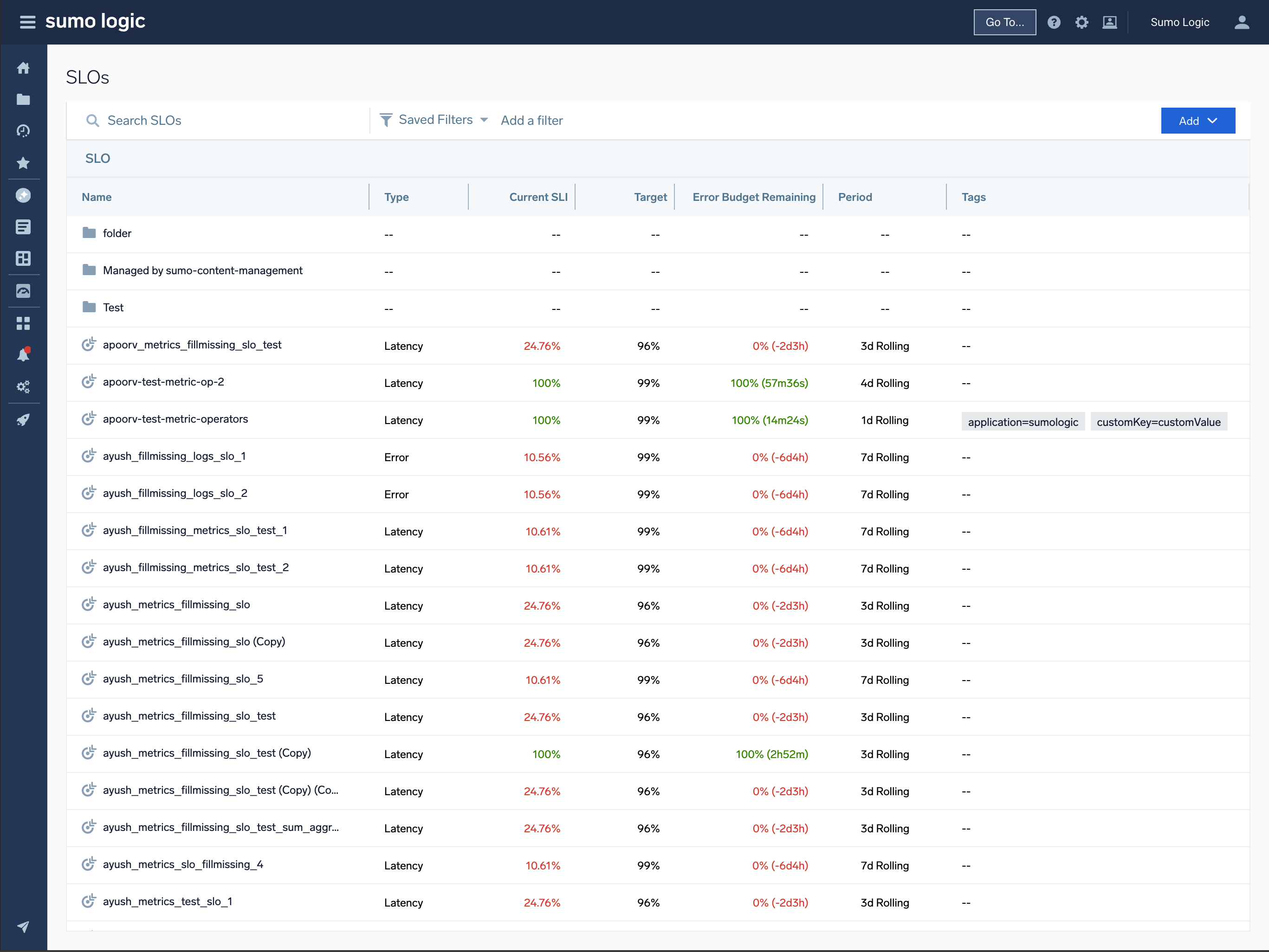The image size is (1269, 952).
Task: Open the Dashboards grid icon in sidebar
Action: pyautogui.click(x=24, y=259)
